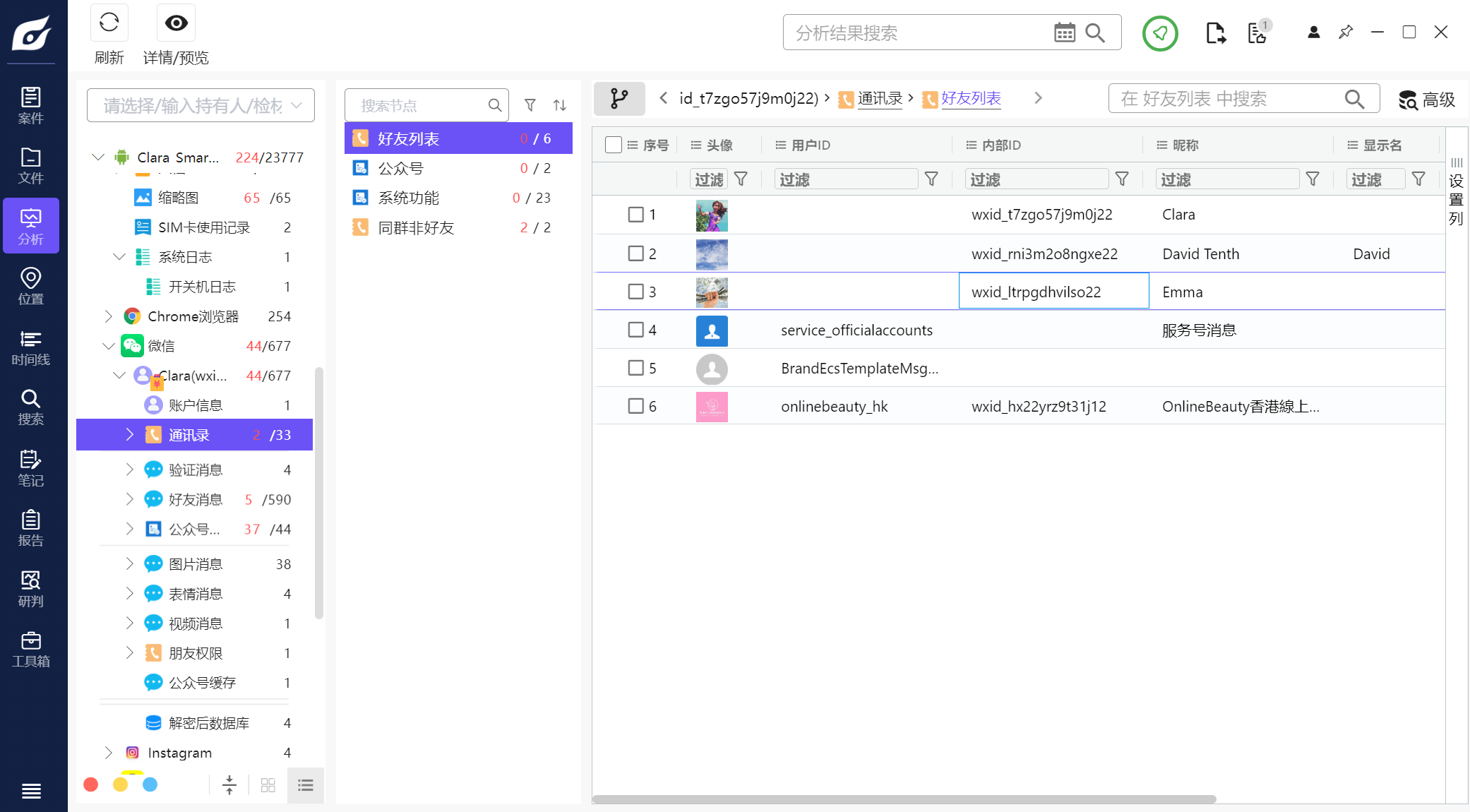This screenshot has height=812, width=1470.
Task: Collapse the 微信 tree node
Action: pyautogui.click(x=108, y=346)
